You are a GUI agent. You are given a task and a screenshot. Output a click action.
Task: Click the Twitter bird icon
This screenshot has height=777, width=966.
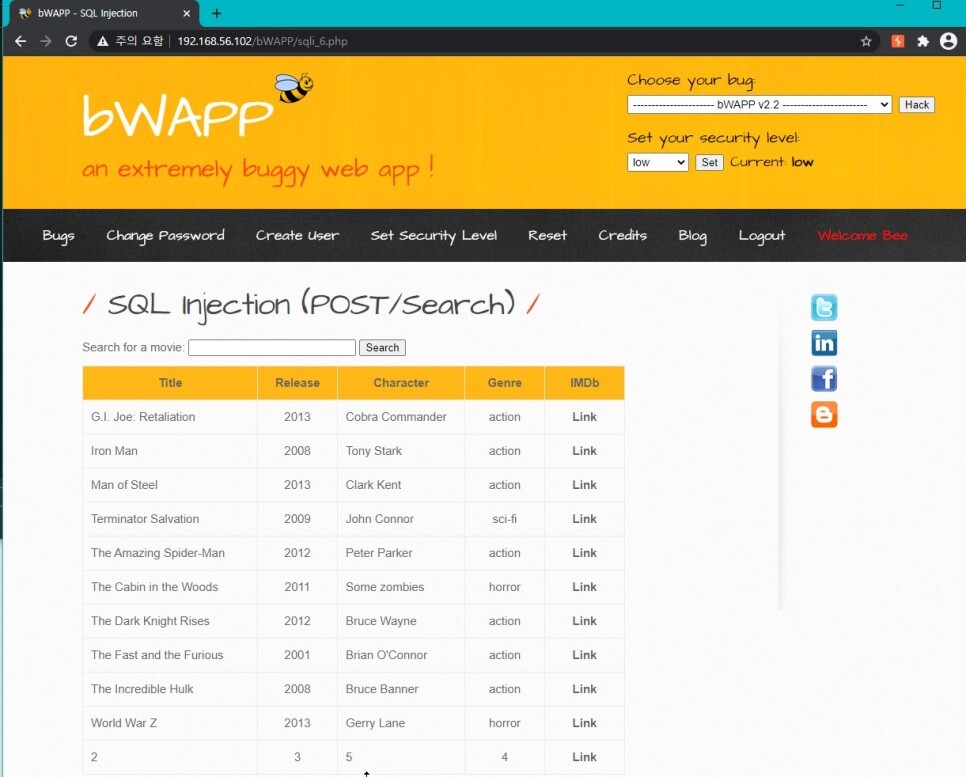click(824, 307)
